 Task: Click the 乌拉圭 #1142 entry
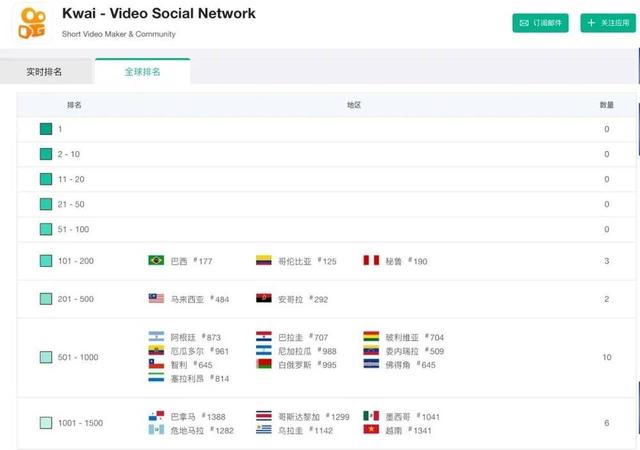(x=305, y=430)
